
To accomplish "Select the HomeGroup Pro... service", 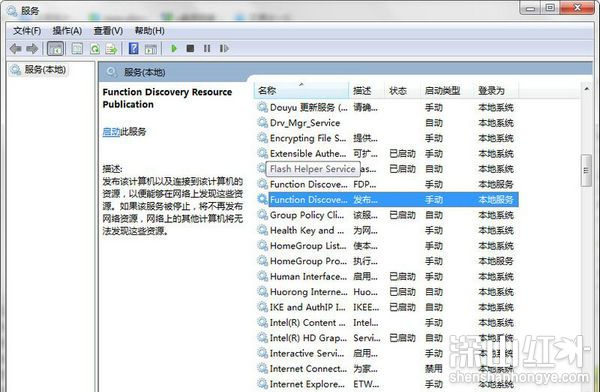I will click(387, 261).
